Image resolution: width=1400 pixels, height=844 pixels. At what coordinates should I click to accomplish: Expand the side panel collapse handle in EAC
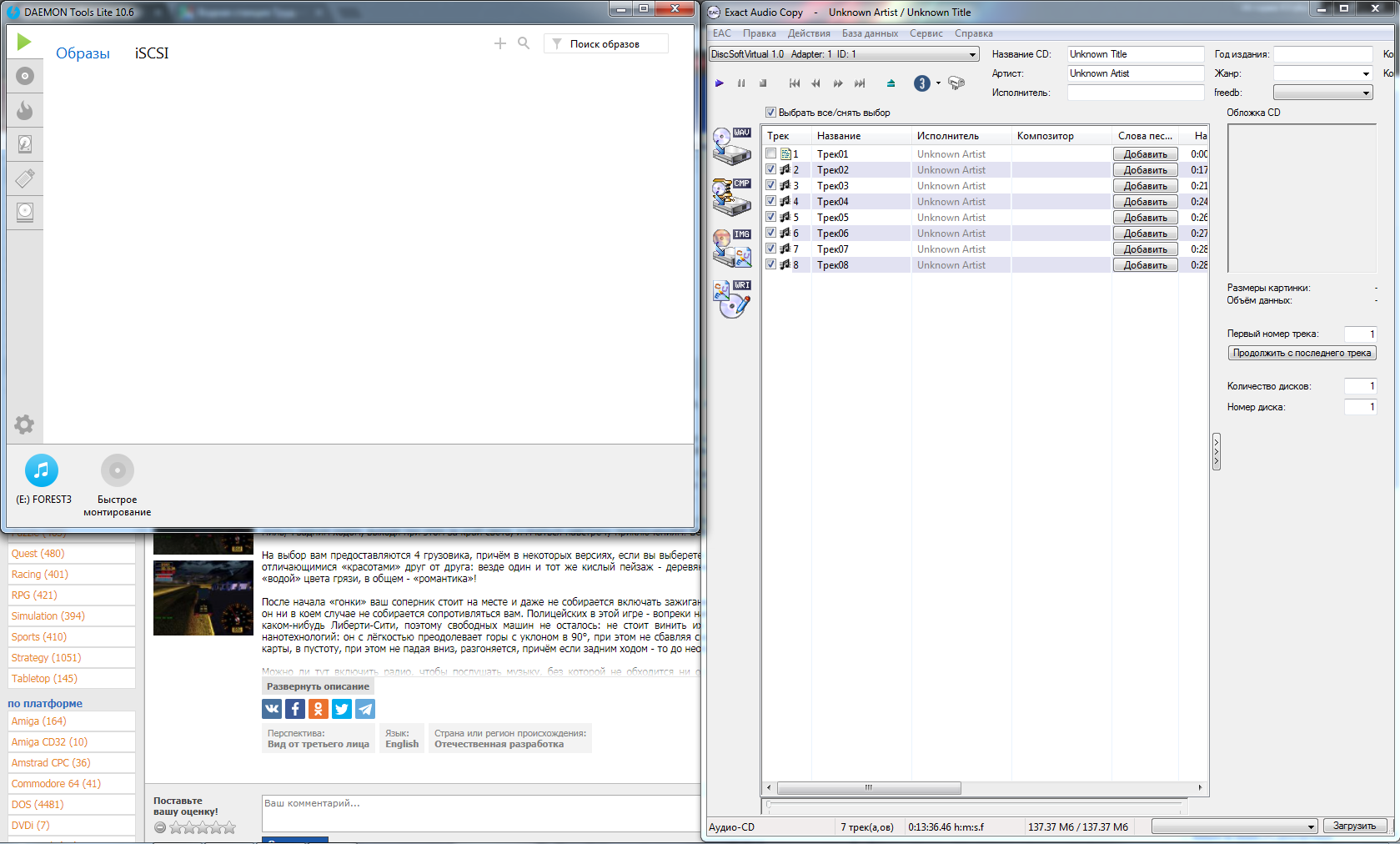pyautogui.click(x=1217, y=451)
